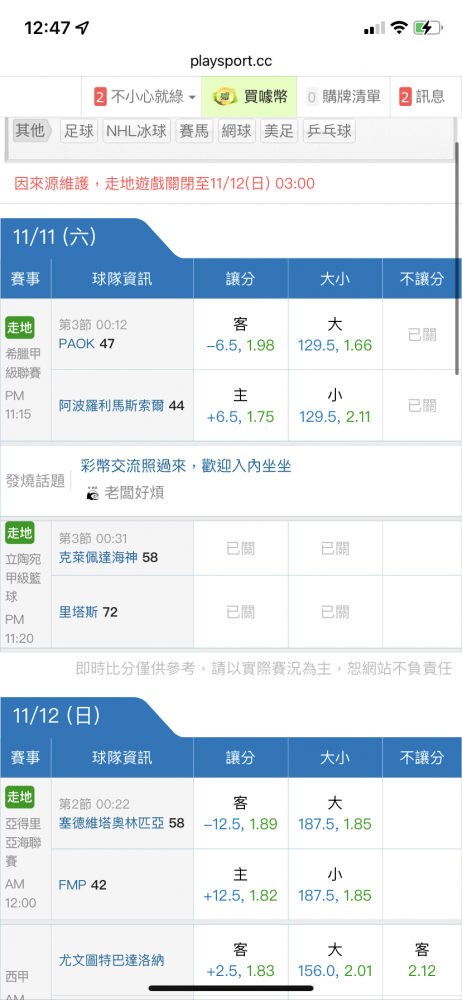Tap the 走地 badge for the 亞得里亞海聯賽 game
Screen dimensions: 462x1000
[20, 797]
